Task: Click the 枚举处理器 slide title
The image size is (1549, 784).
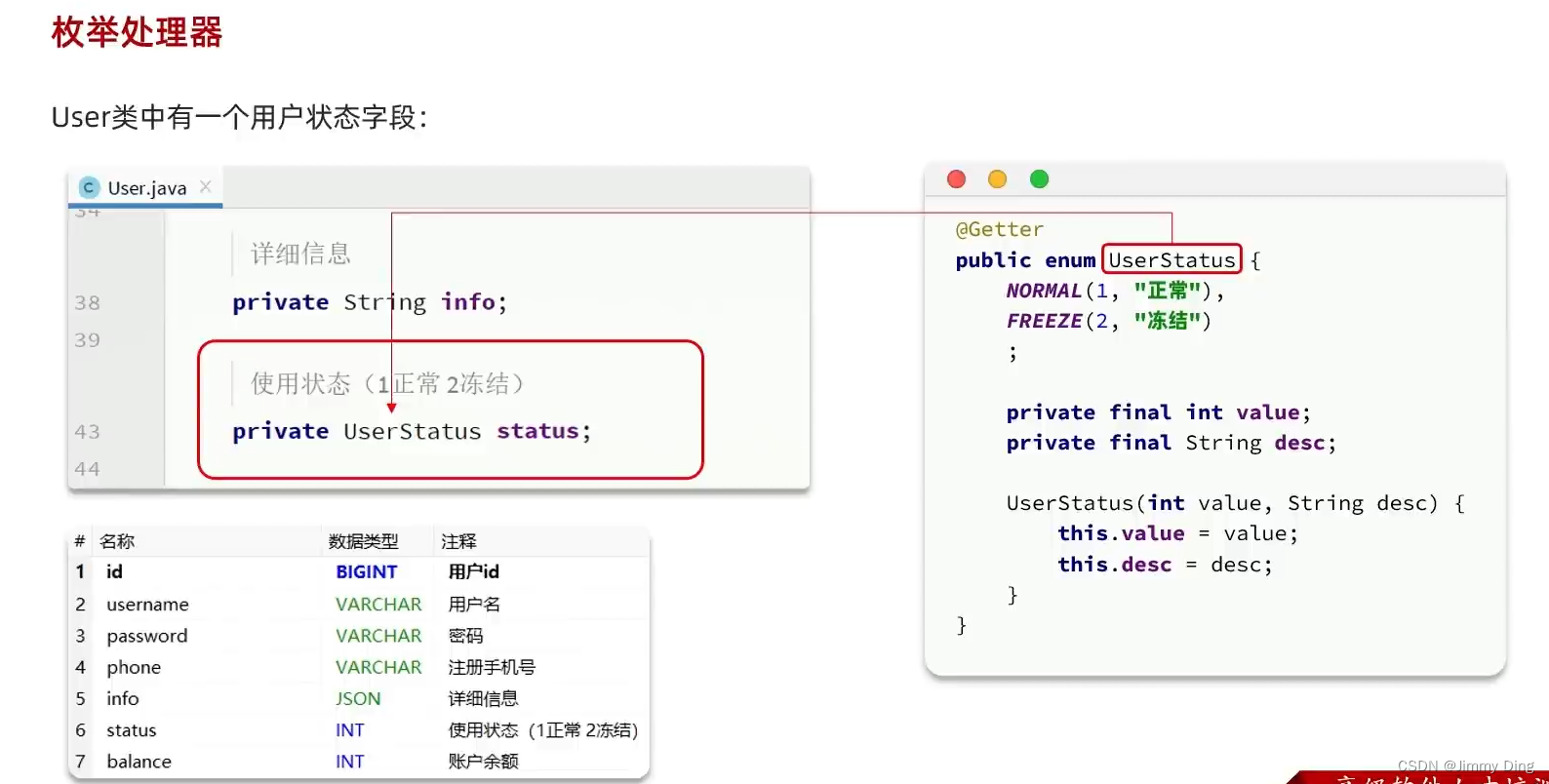Action: 137,32
